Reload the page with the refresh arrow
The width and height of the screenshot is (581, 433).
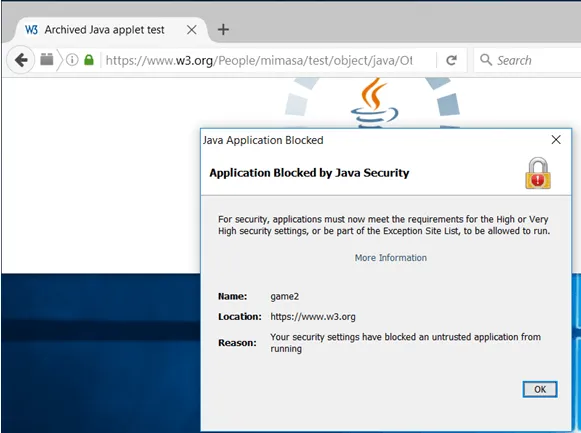[x=451, y=60]
